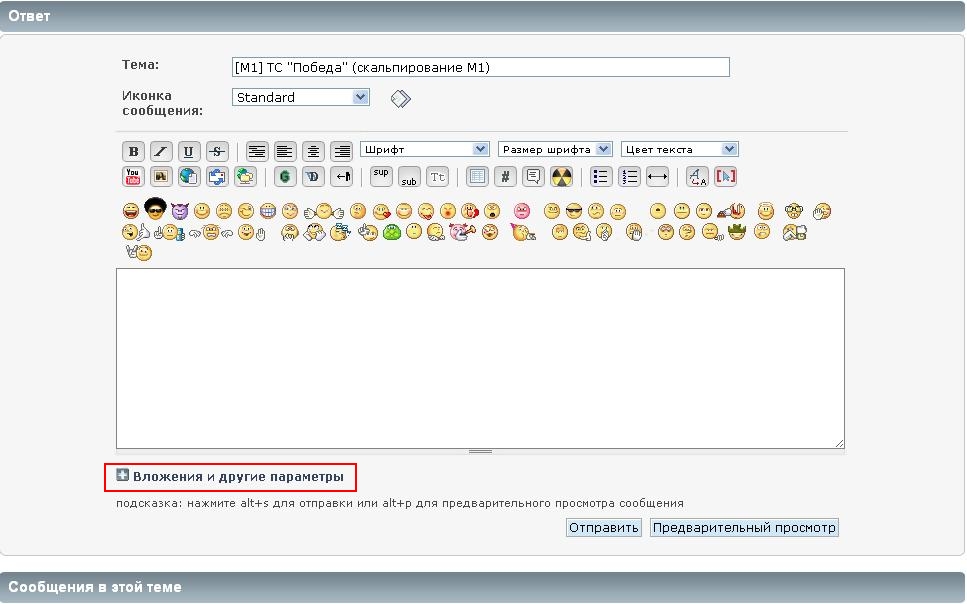Insert the purple devil smiley
967x604 pixels.
179,211
